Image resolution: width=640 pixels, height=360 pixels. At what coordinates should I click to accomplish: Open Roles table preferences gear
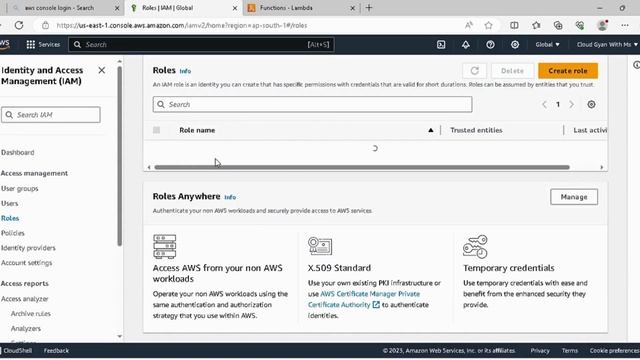[591, 104]
